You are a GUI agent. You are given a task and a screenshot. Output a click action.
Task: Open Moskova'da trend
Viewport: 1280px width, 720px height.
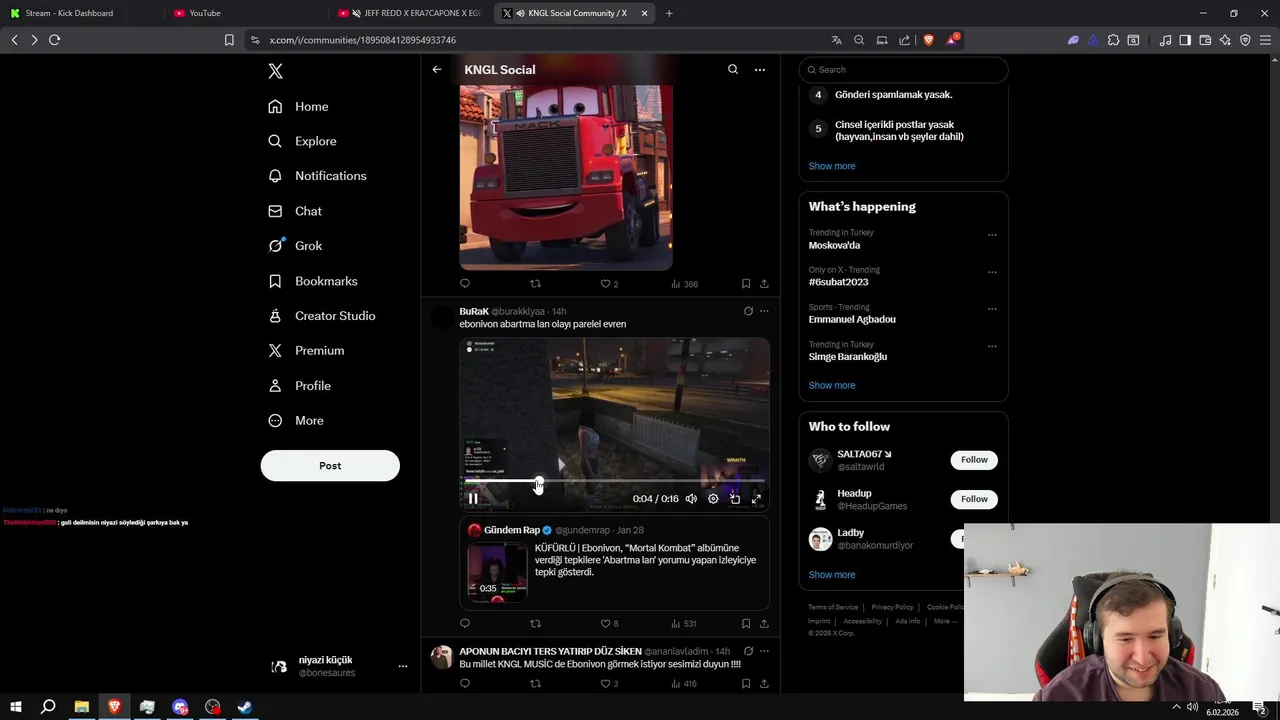[x=834, y=245]
